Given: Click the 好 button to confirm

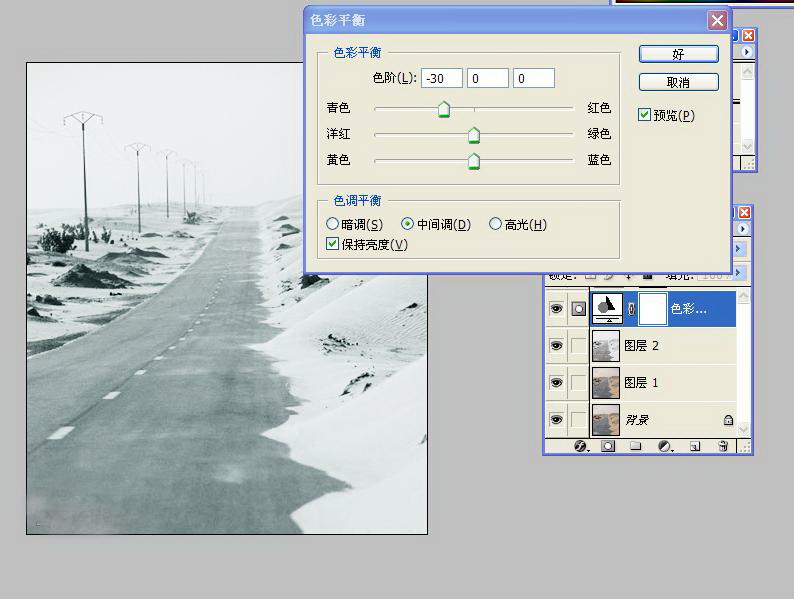Looking at the screenshot, I should (x=678, y=54).
